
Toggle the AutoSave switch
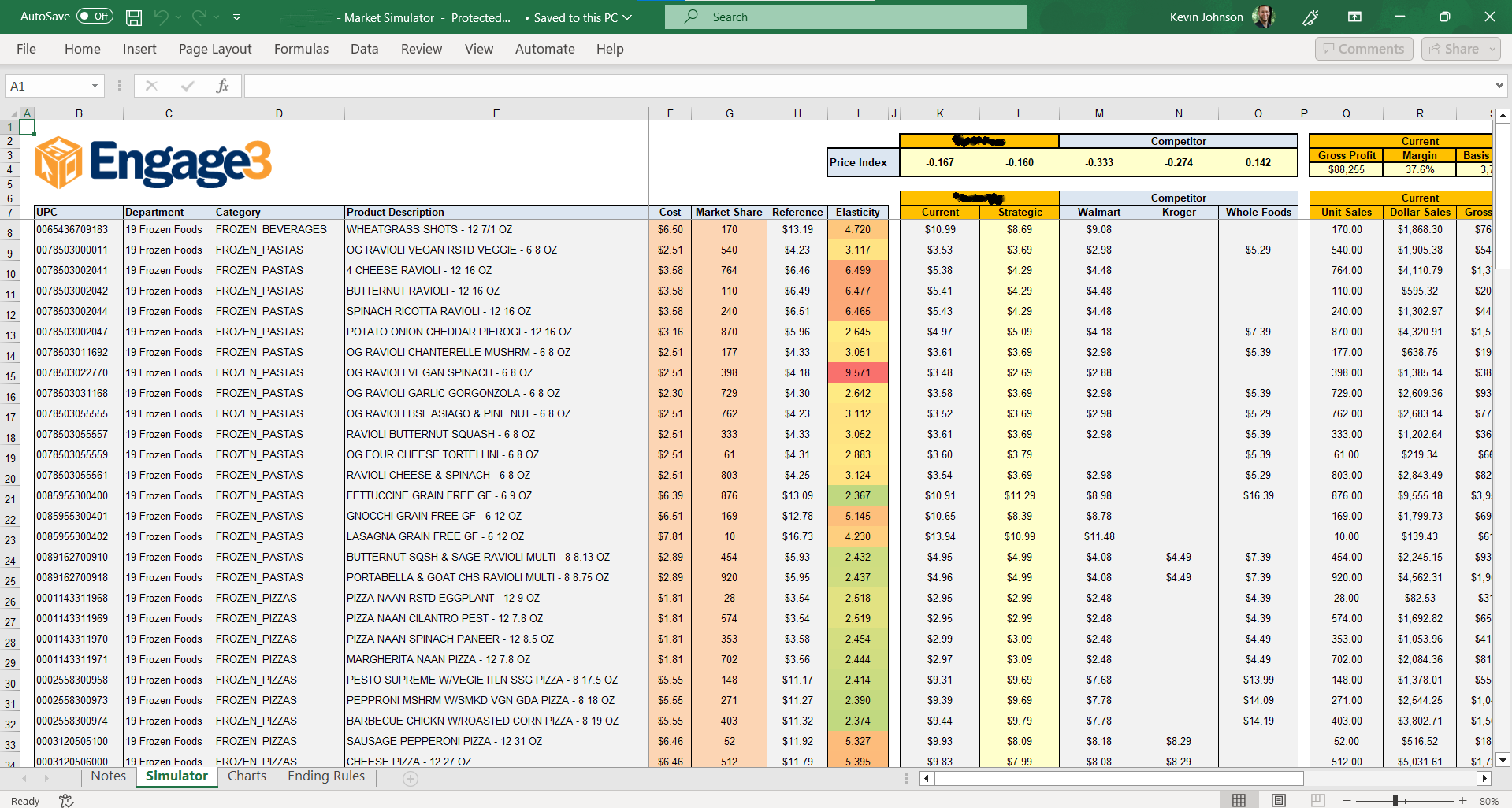pos(95,17)
